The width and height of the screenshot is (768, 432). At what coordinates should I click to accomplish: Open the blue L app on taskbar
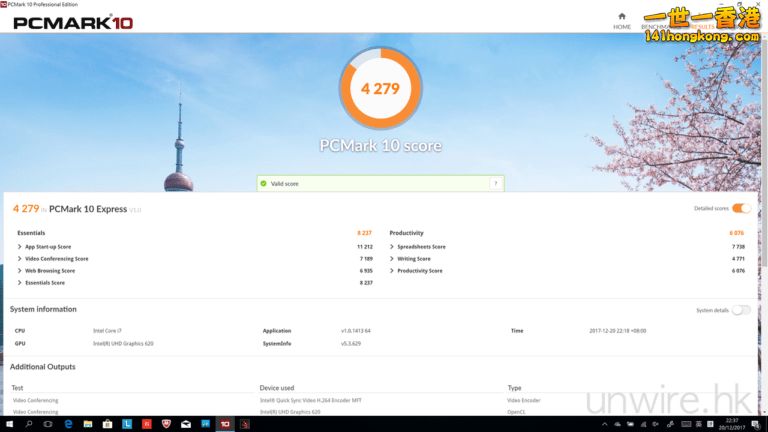[127, 424]
